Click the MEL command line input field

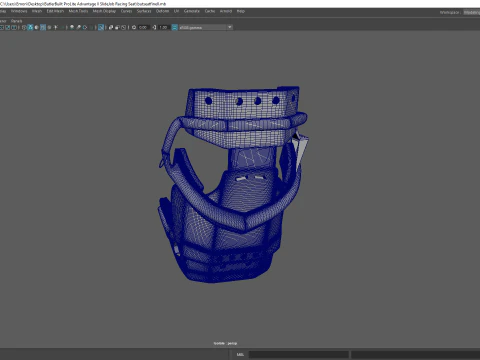299,354
